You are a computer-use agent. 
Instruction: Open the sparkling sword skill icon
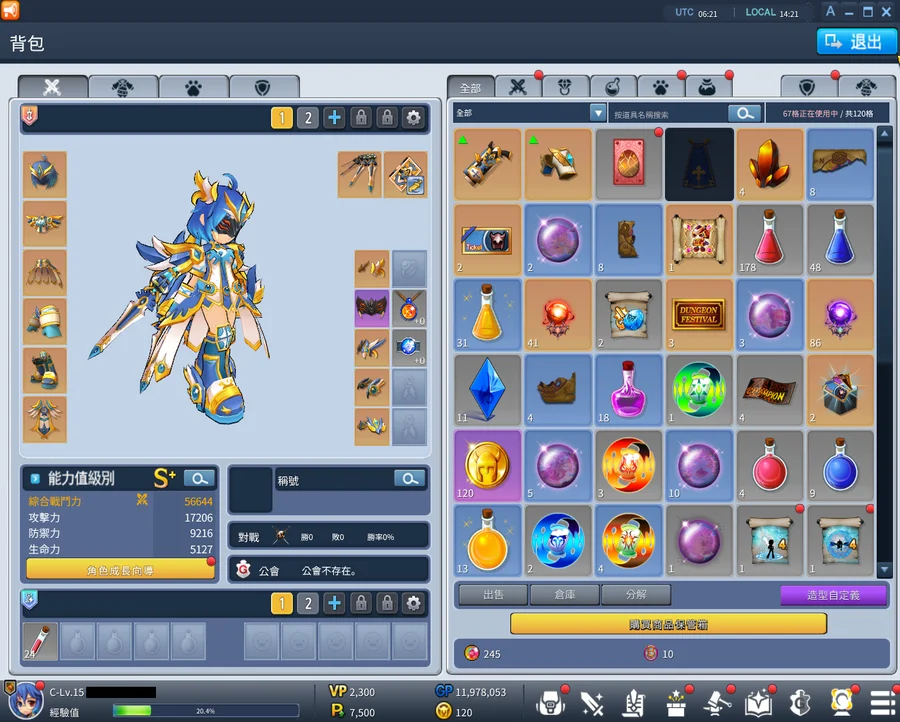click(592, 702)
